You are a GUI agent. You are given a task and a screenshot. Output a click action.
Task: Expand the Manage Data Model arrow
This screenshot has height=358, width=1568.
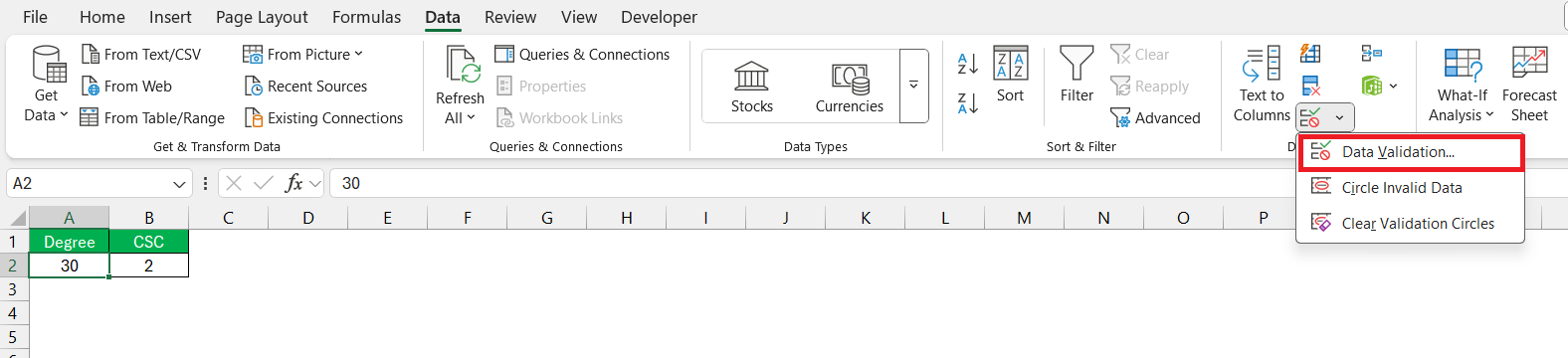pyautogui.click(x=1393, y=87)
